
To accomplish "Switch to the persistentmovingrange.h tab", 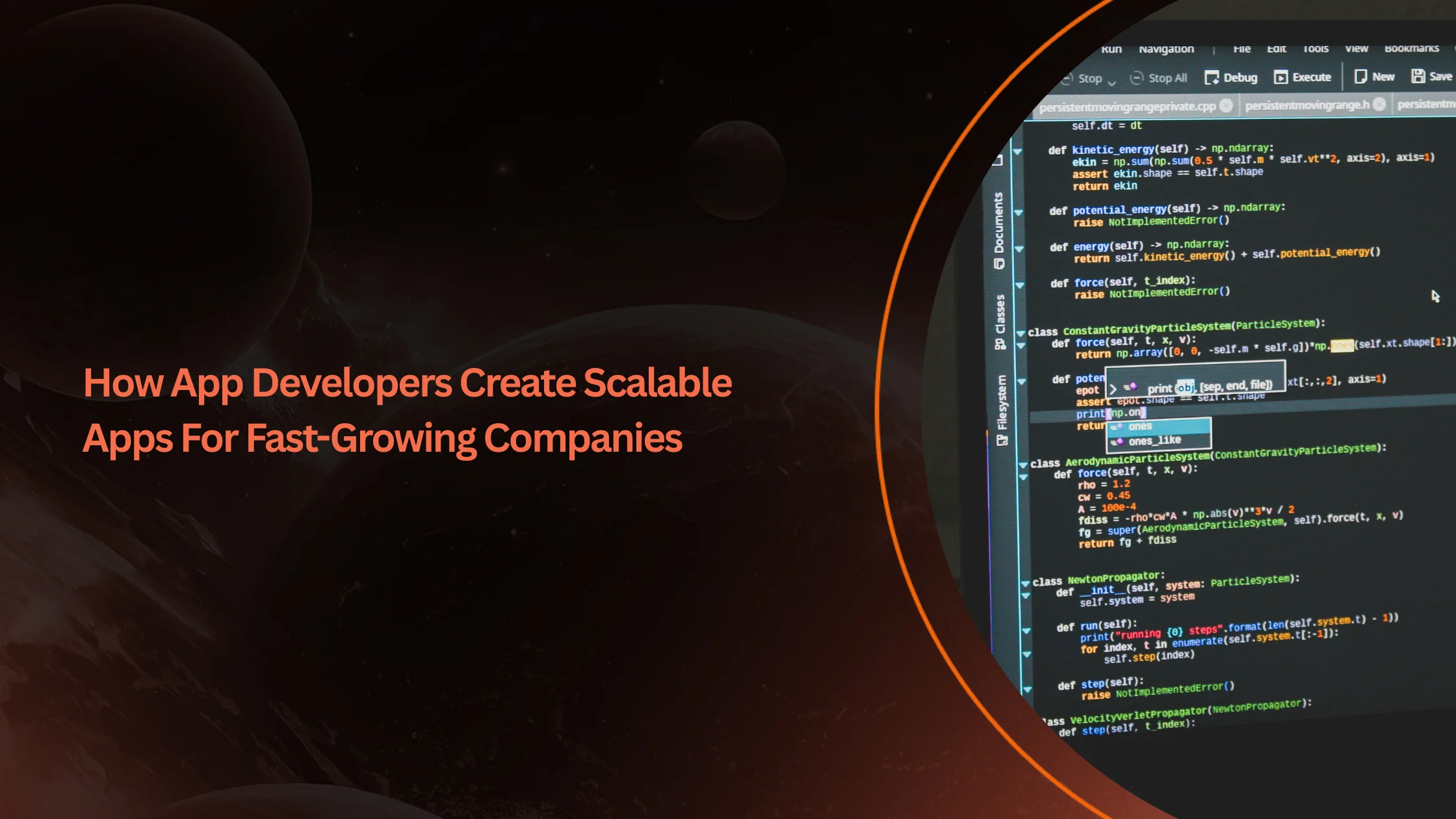I will coord(1306,105).
